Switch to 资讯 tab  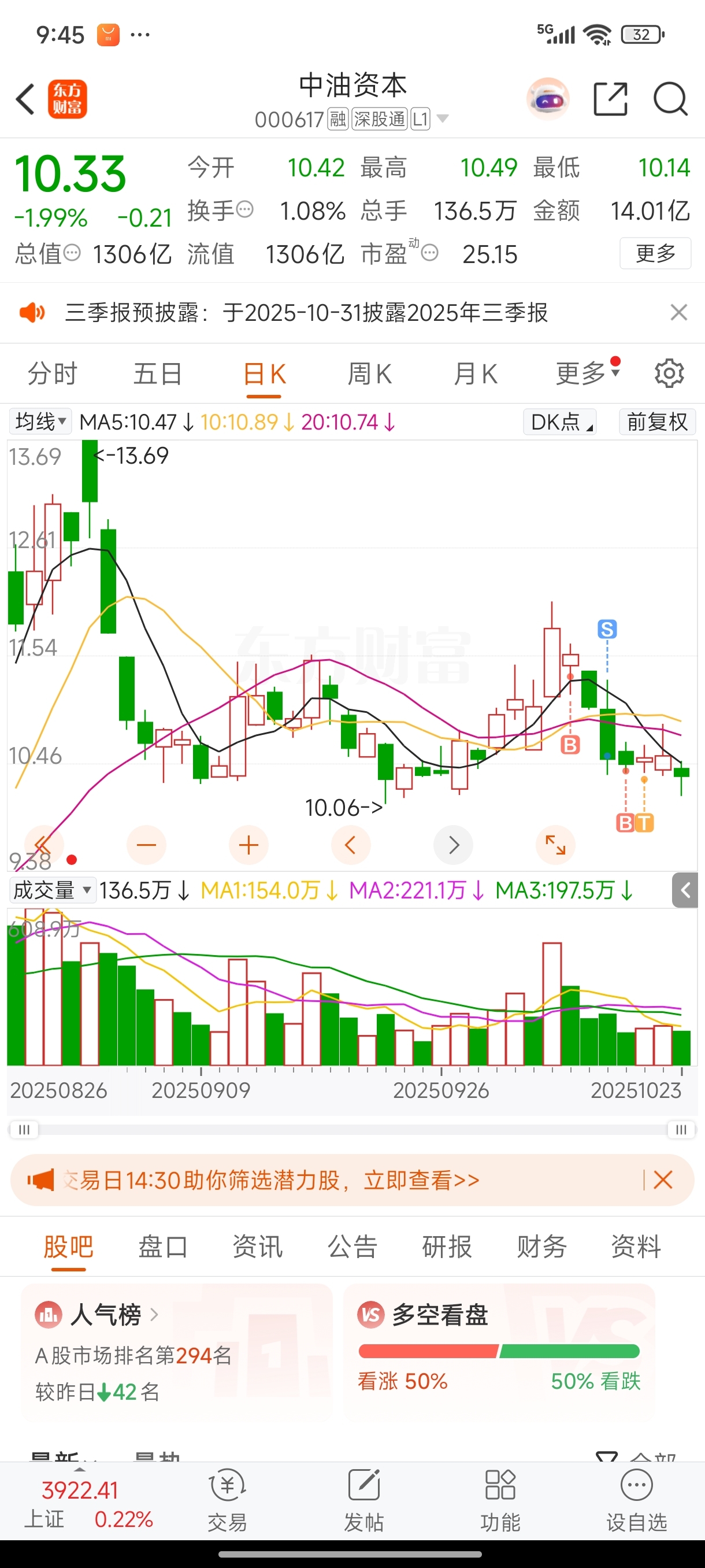point(258,1247)
